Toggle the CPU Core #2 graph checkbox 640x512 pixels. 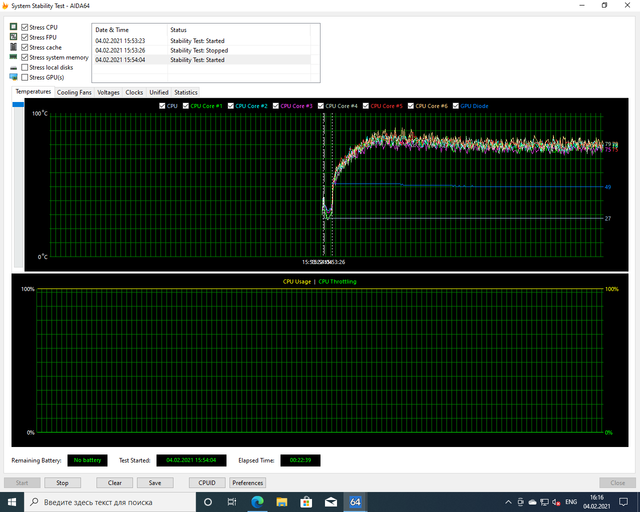pyautogui.click(x=231, y=106)
